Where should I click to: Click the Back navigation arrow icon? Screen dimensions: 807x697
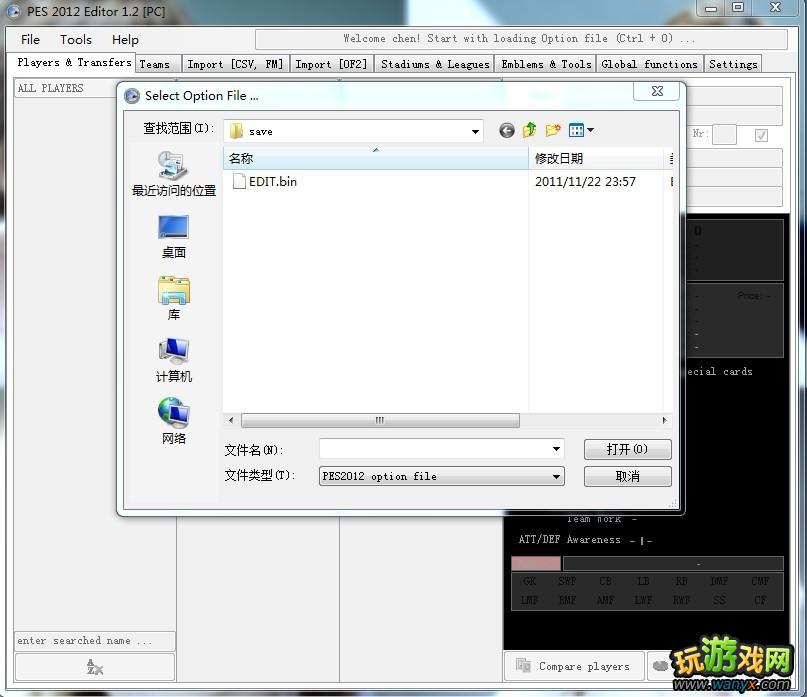point(506,130)
